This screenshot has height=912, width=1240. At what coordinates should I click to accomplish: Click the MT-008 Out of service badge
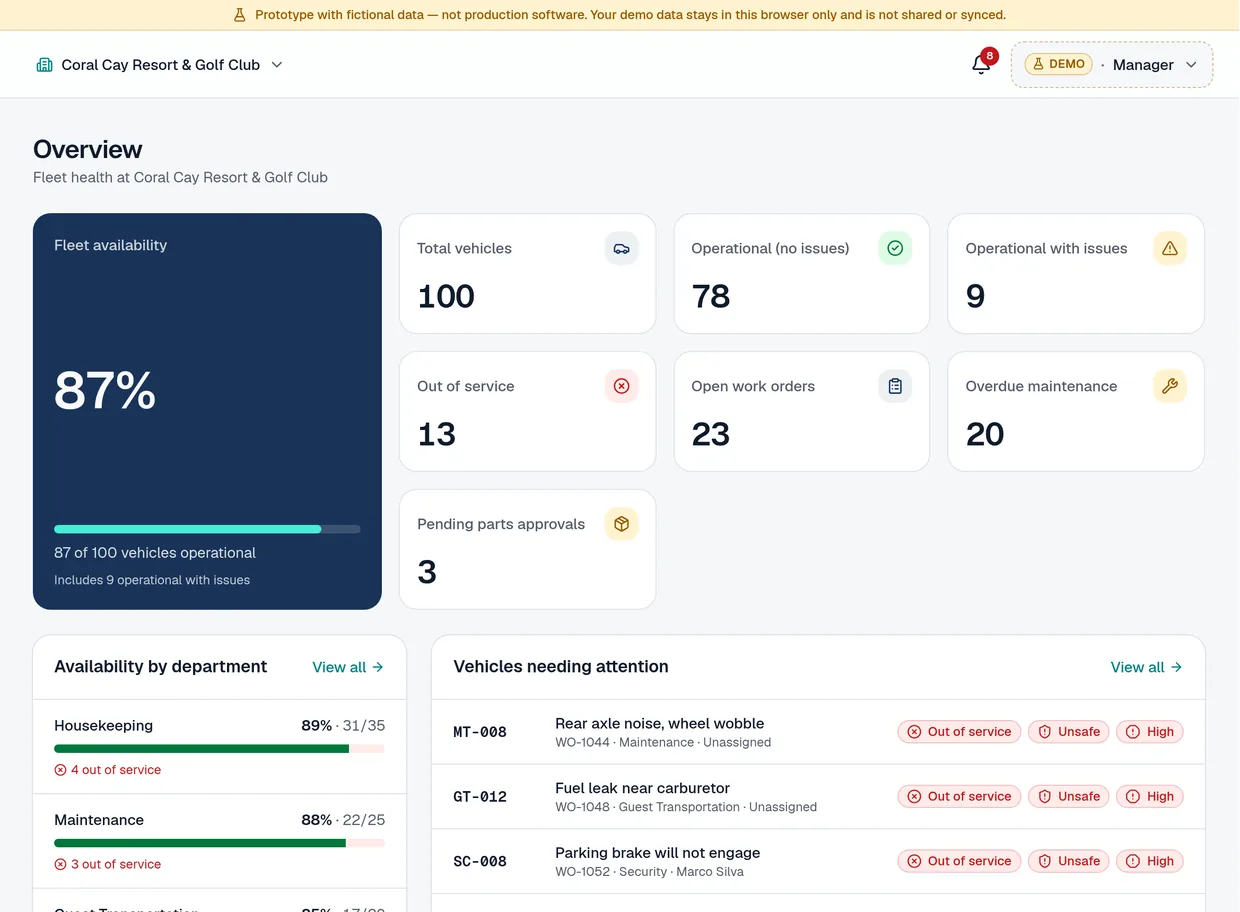959,732
